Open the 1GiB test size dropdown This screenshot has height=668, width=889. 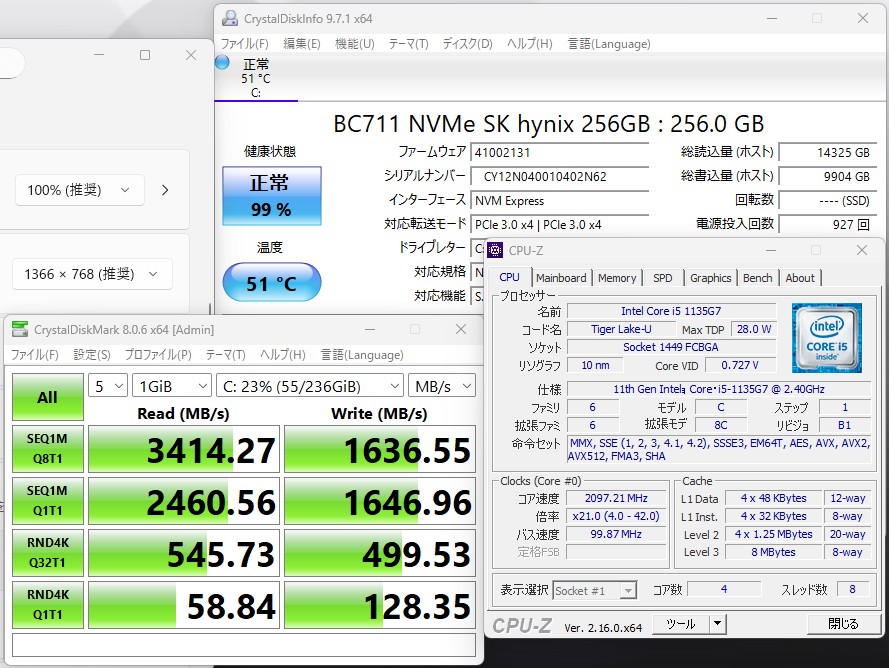coord(172,386)
